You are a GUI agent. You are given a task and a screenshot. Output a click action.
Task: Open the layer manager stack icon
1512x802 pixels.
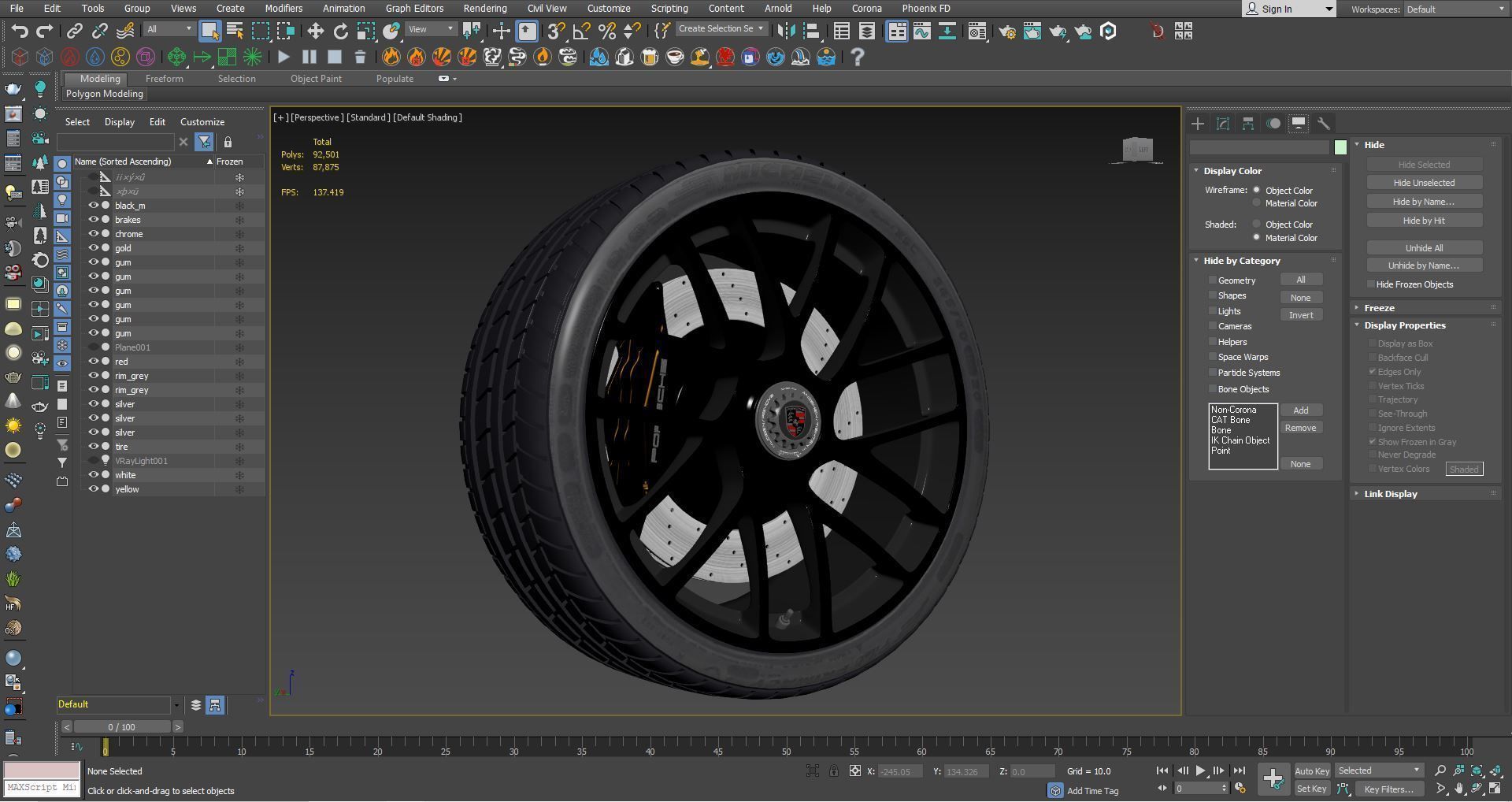196,705
